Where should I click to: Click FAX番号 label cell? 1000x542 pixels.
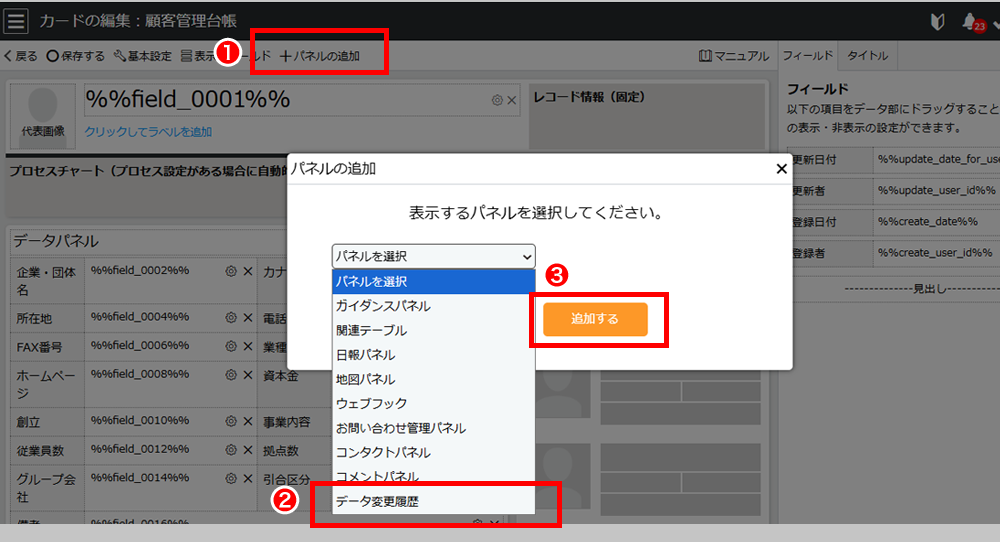coord(47,348)
